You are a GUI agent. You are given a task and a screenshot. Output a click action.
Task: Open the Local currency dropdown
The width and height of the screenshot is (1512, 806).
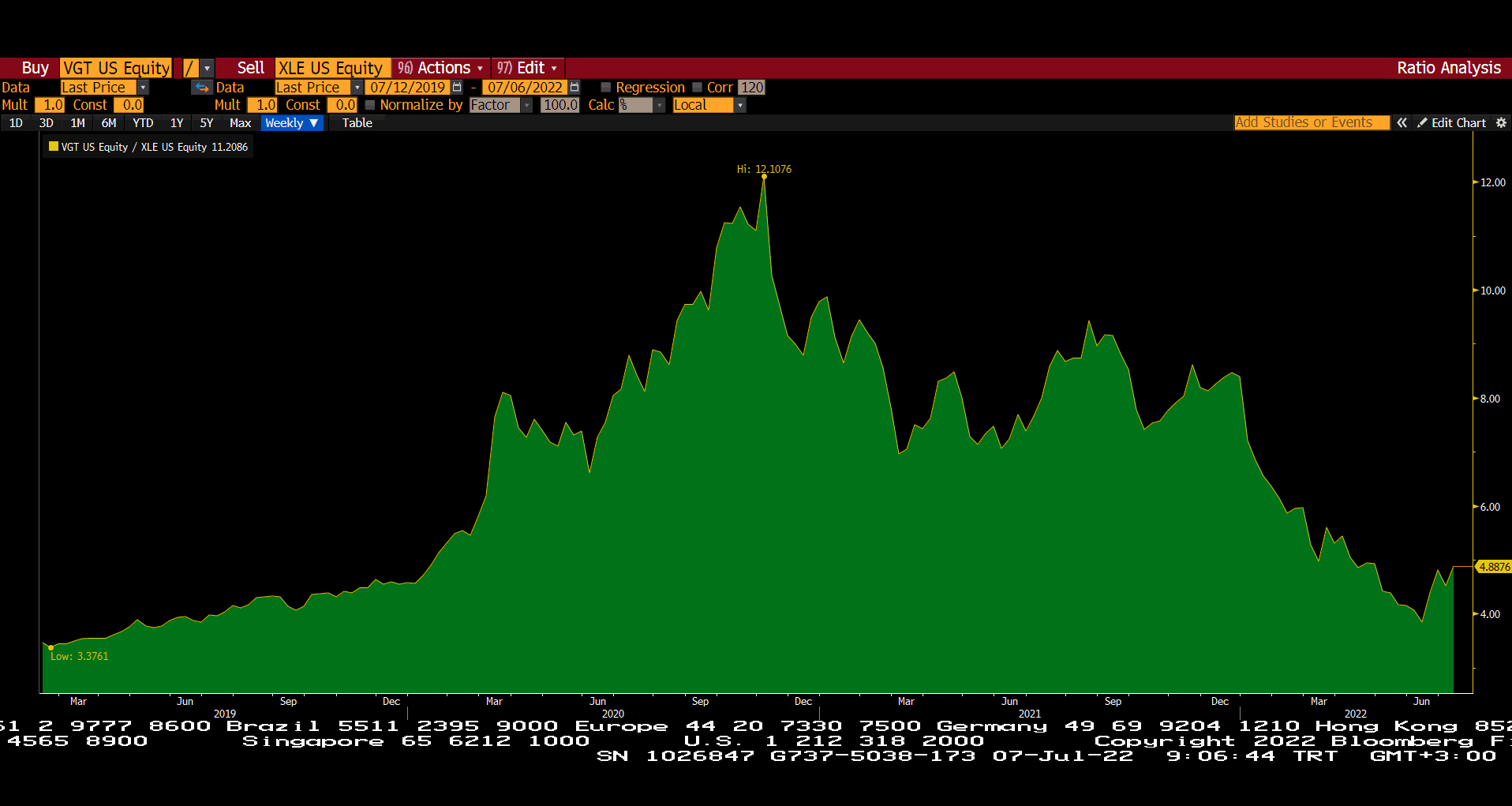click(740, 105)
